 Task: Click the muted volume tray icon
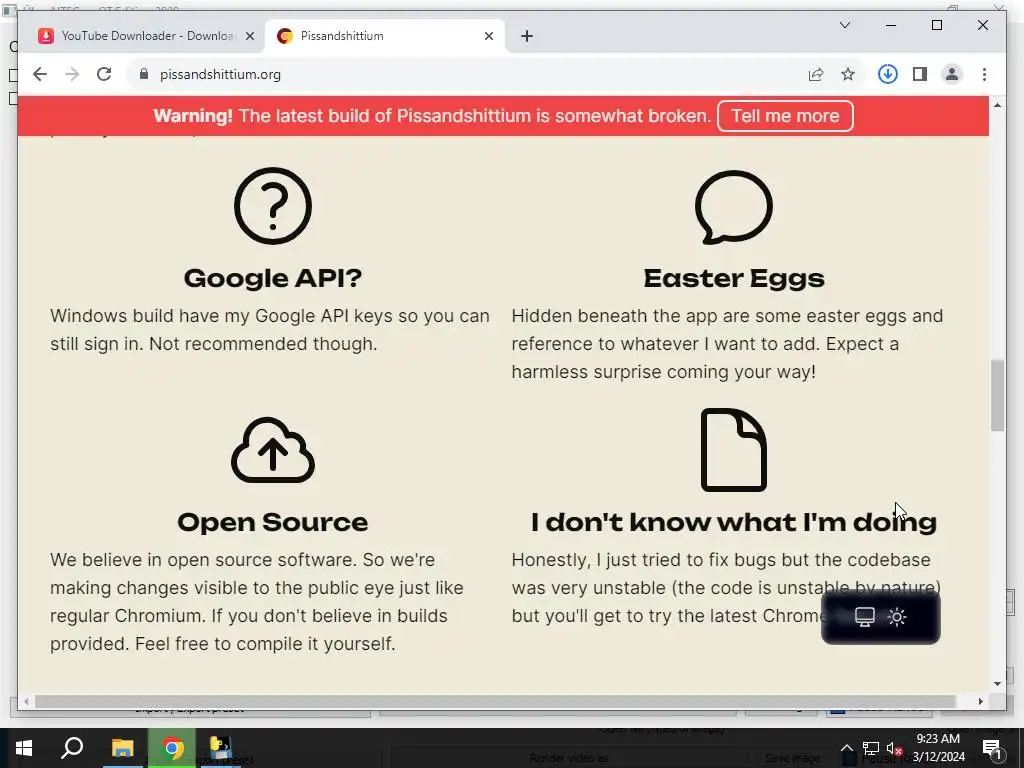click(894, 748)
